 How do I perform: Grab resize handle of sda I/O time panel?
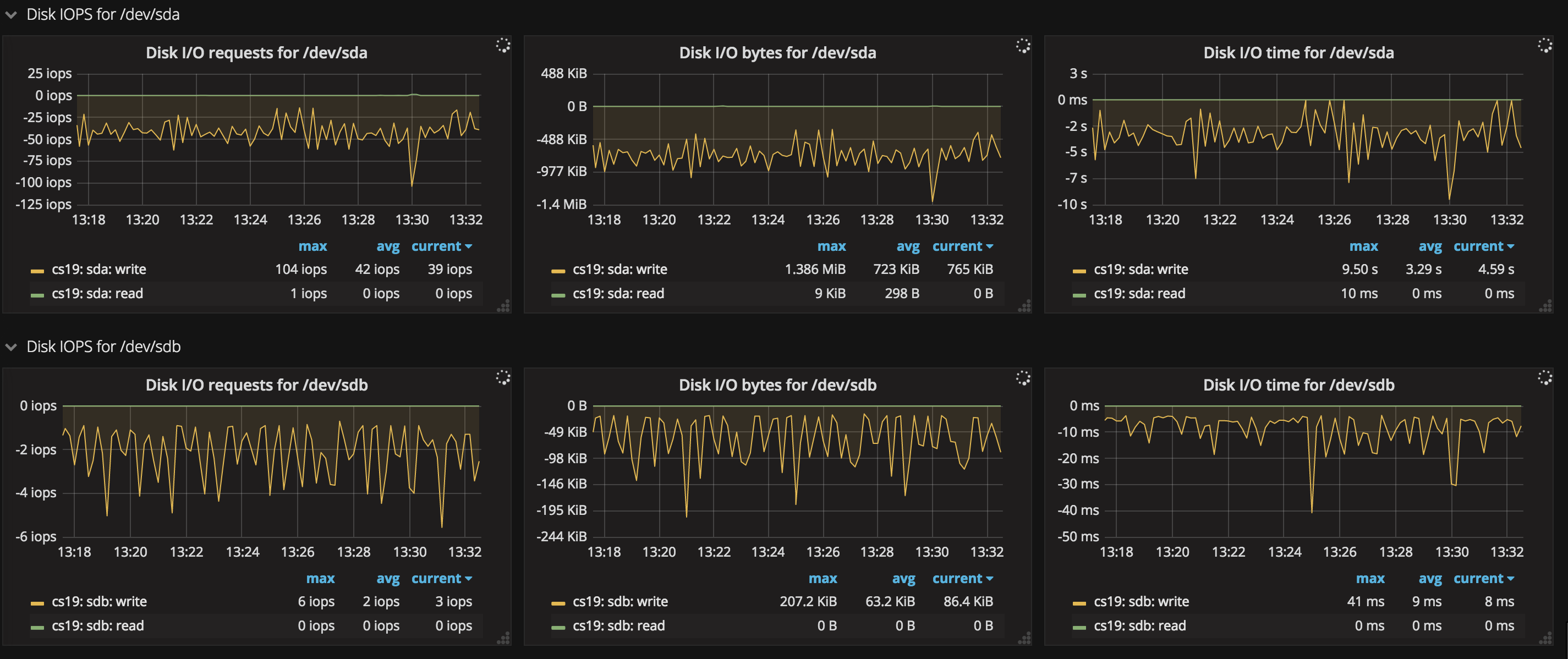pos(1546,306)
